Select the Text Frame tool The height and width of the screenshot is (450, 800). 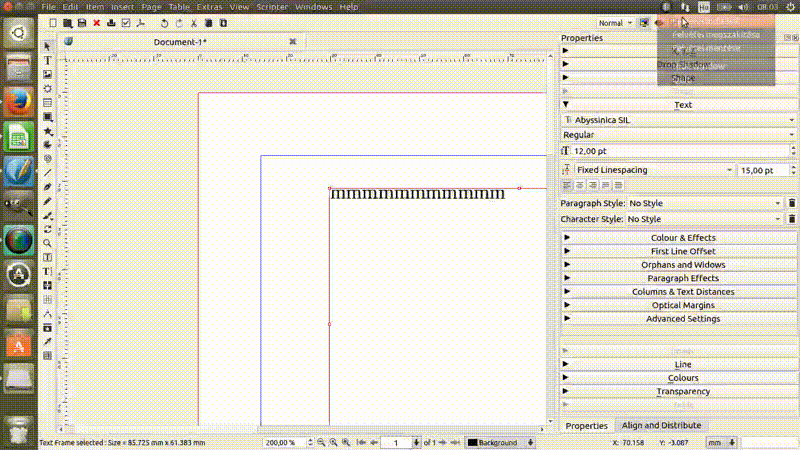click(x=48, y=60)
